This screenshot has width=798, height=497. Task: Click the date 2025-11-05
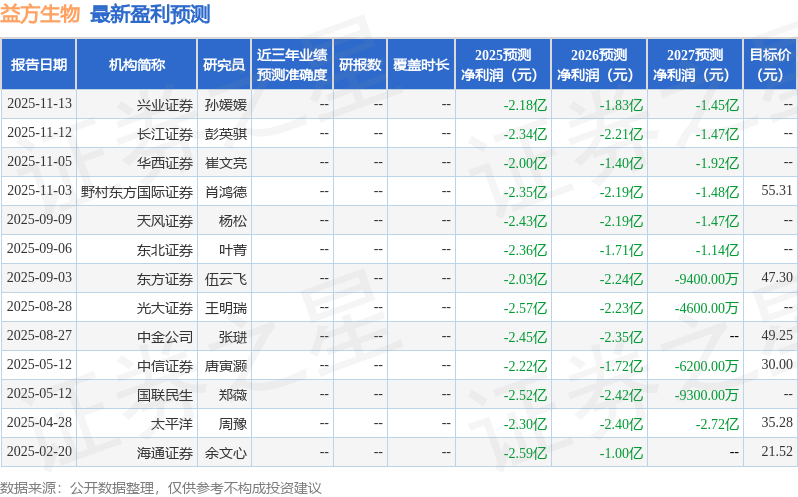[x=39, y=162]
